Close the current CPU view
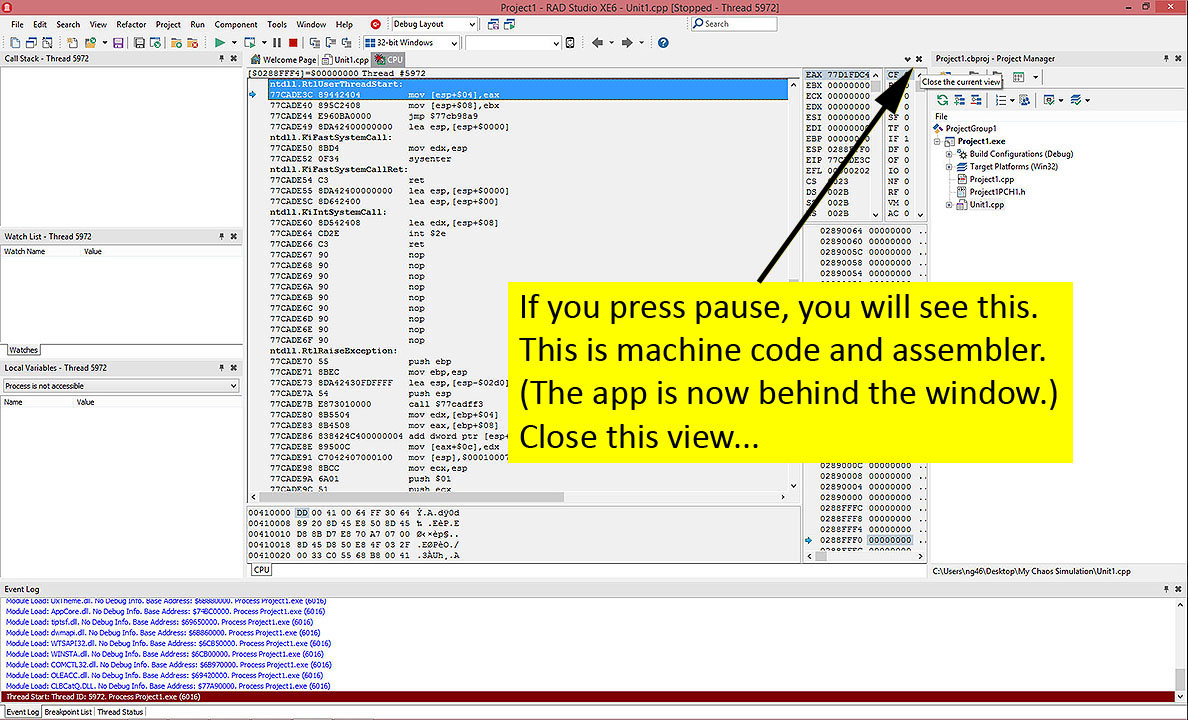The image size is (1188, 720). click(x=919, y=59)
